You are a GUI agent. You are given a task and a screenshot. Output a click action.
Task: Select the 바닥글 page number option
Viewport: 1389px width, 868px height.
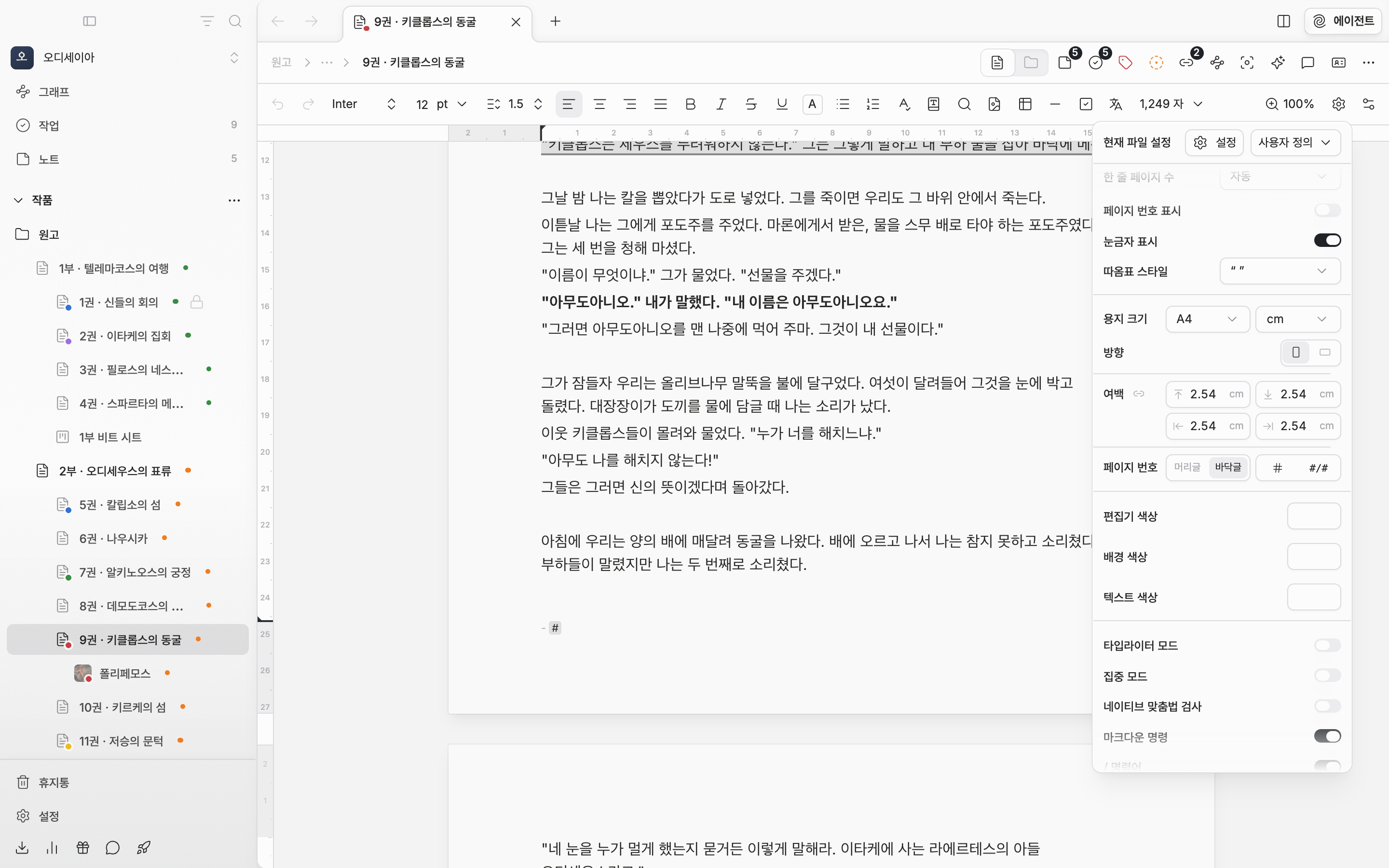(x=1228, y=467)
